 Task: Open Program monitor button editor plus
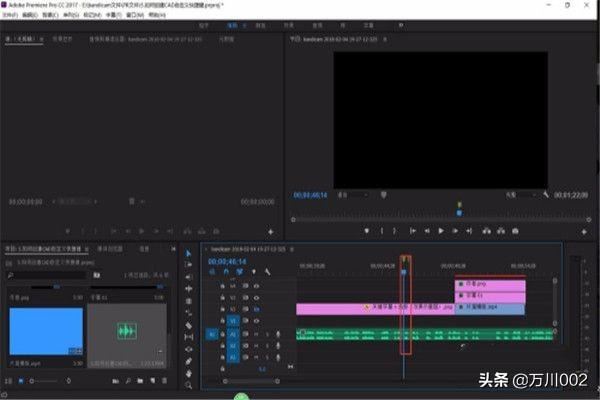coord(584,232)
